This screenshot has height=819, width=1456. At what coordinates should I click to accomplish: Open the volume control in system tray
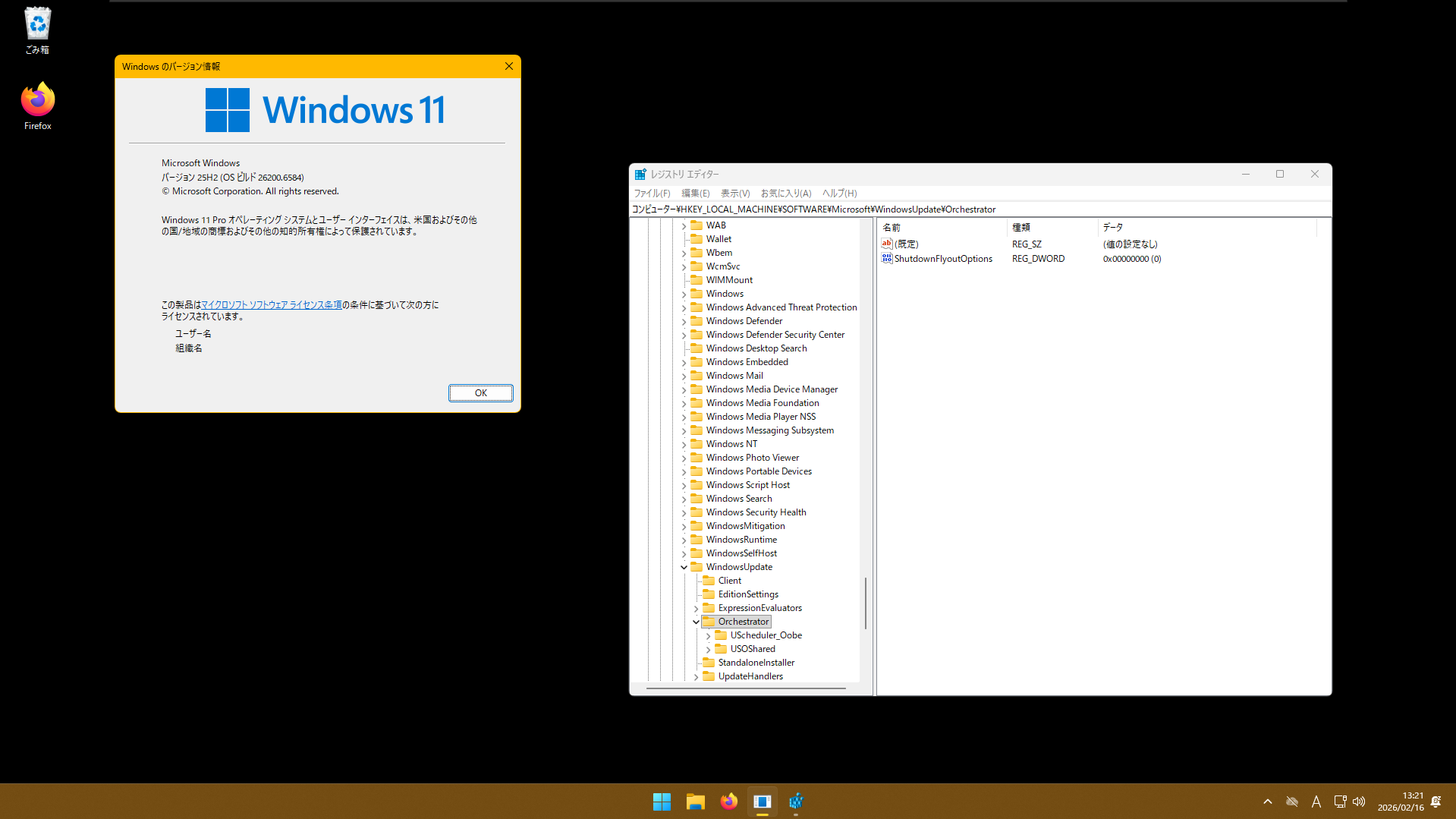click(1359, 802)
